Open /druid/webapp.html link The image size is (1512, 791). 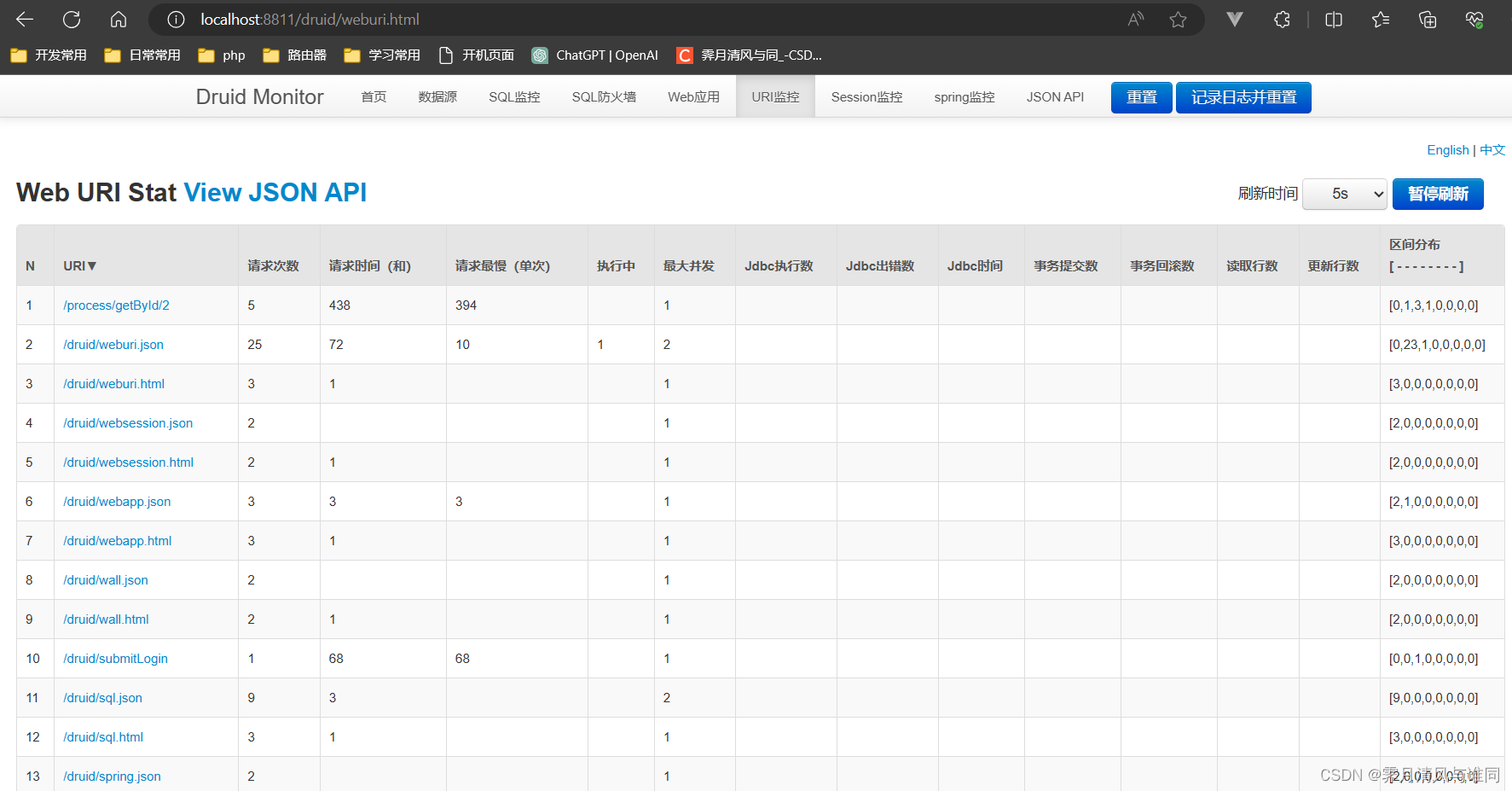[x=117, y=541]
